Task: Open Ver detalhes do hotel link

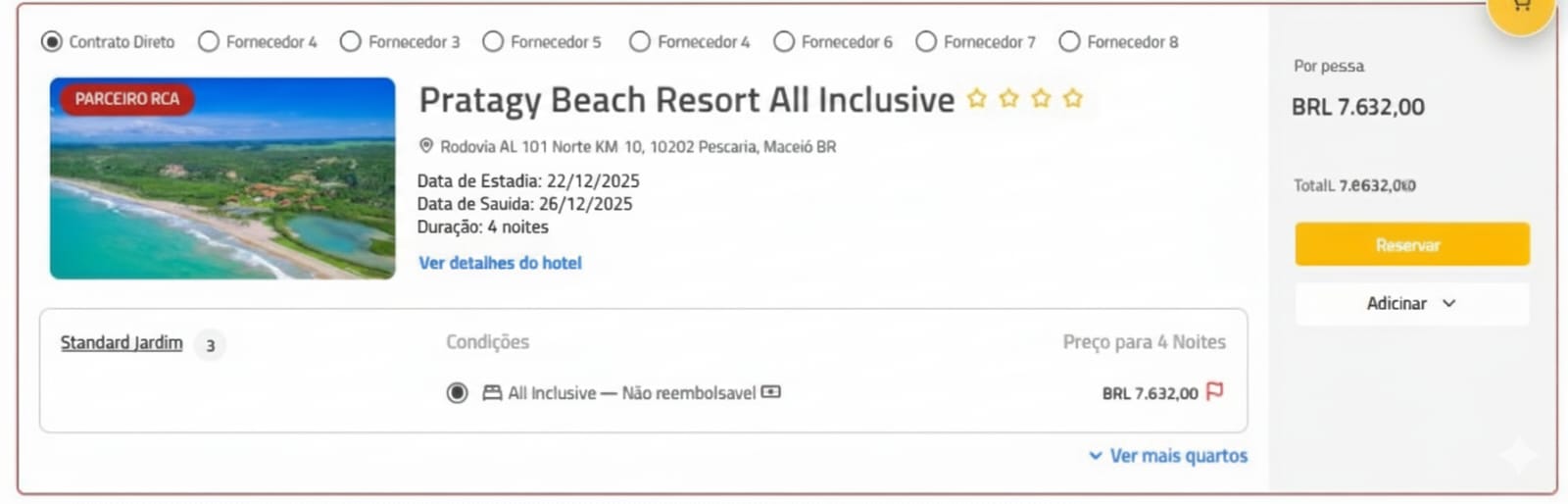Action: coord(500,263)
